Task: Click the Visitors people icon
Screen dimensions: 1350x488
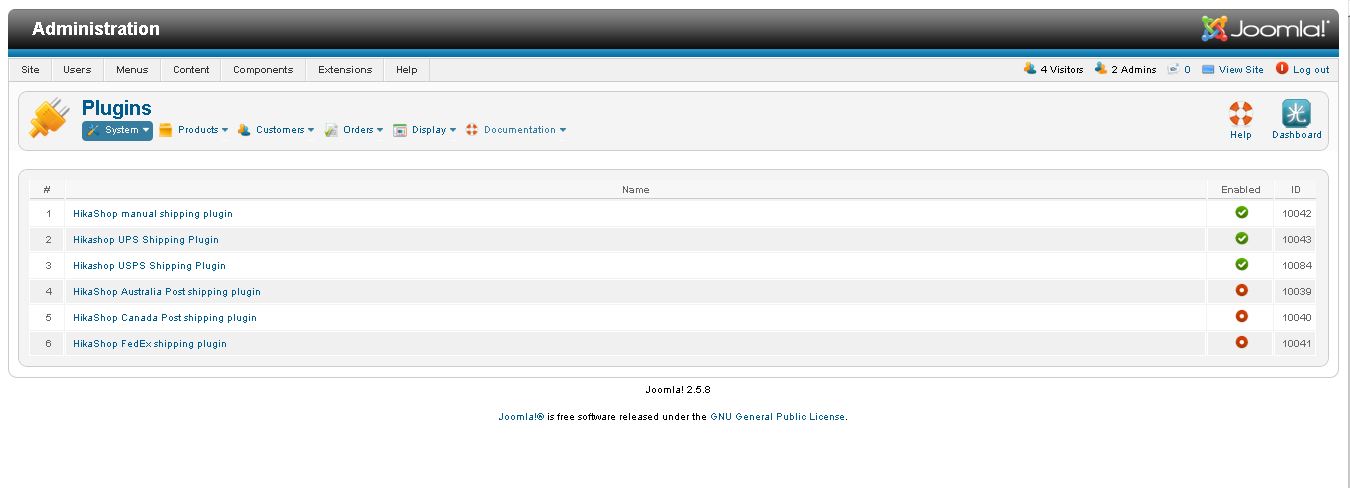Action: 1030,69
